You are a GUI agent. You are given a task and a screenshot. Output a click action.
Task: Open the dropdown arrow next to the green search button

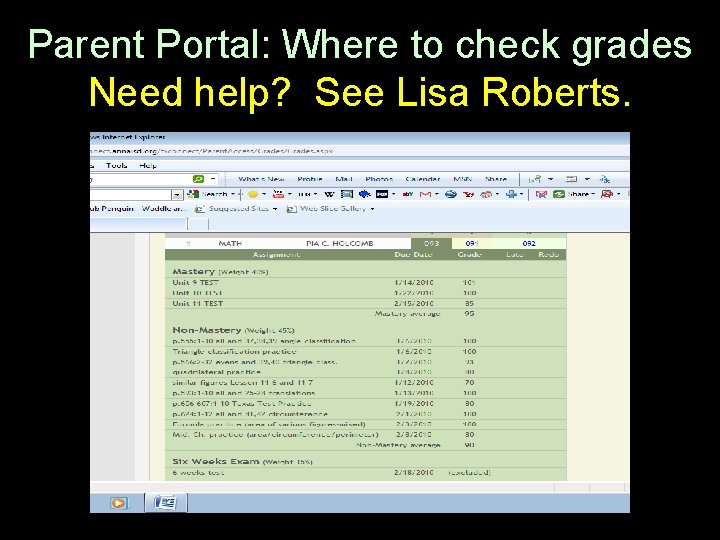(x=213, y=179)
